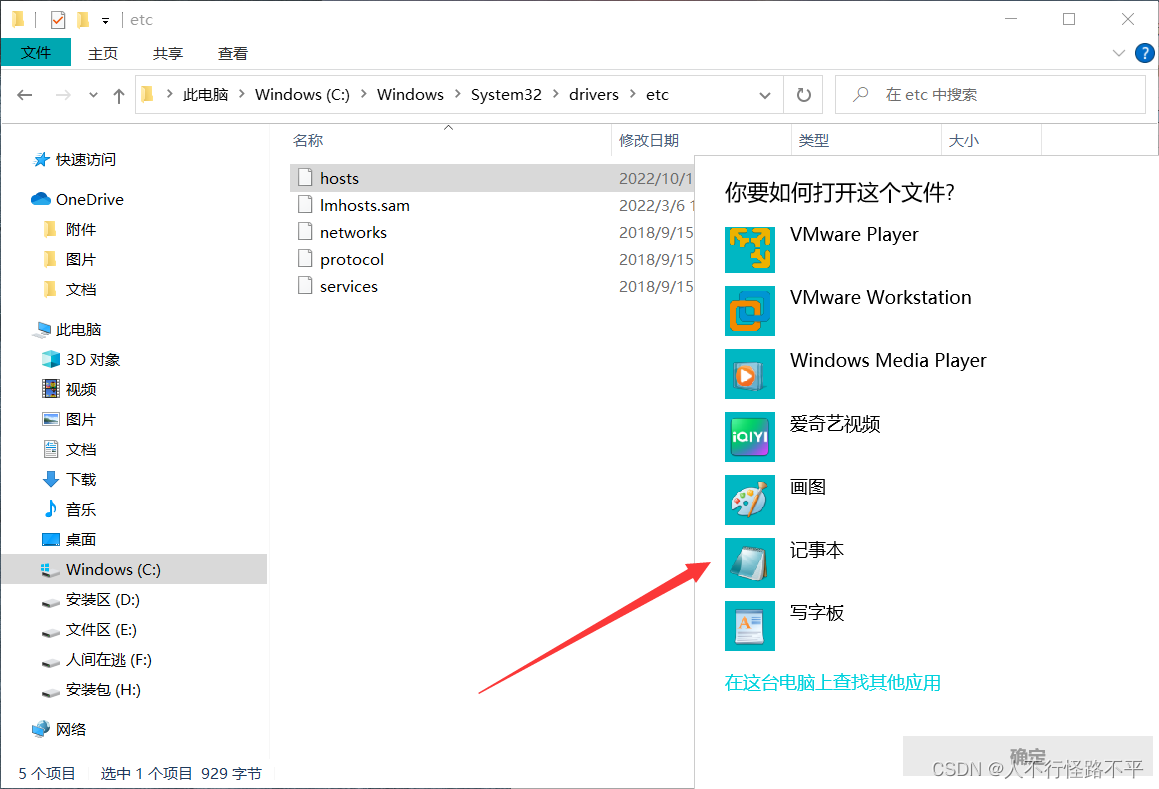Open the quick access toolbar customize dropdown

coord(106,21)
